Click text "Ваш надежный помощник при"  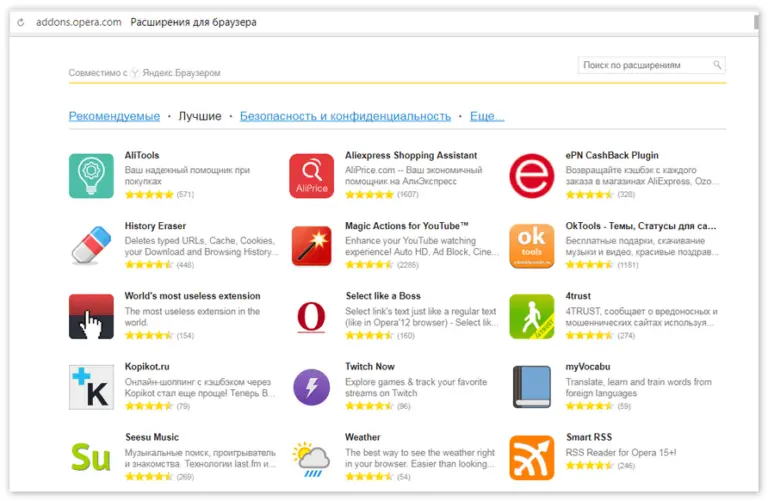click(187, 170)
